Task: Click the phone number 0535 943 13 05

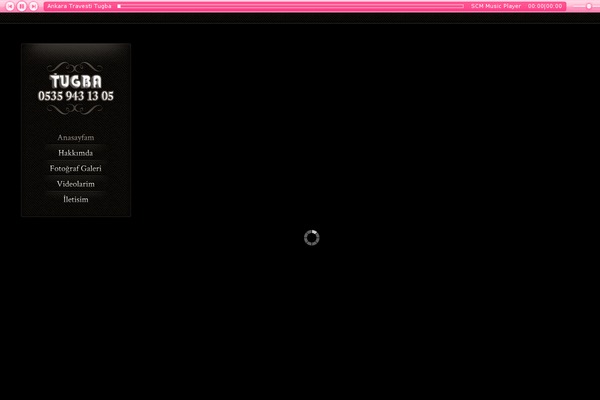Action: click(x=76, y=96)
